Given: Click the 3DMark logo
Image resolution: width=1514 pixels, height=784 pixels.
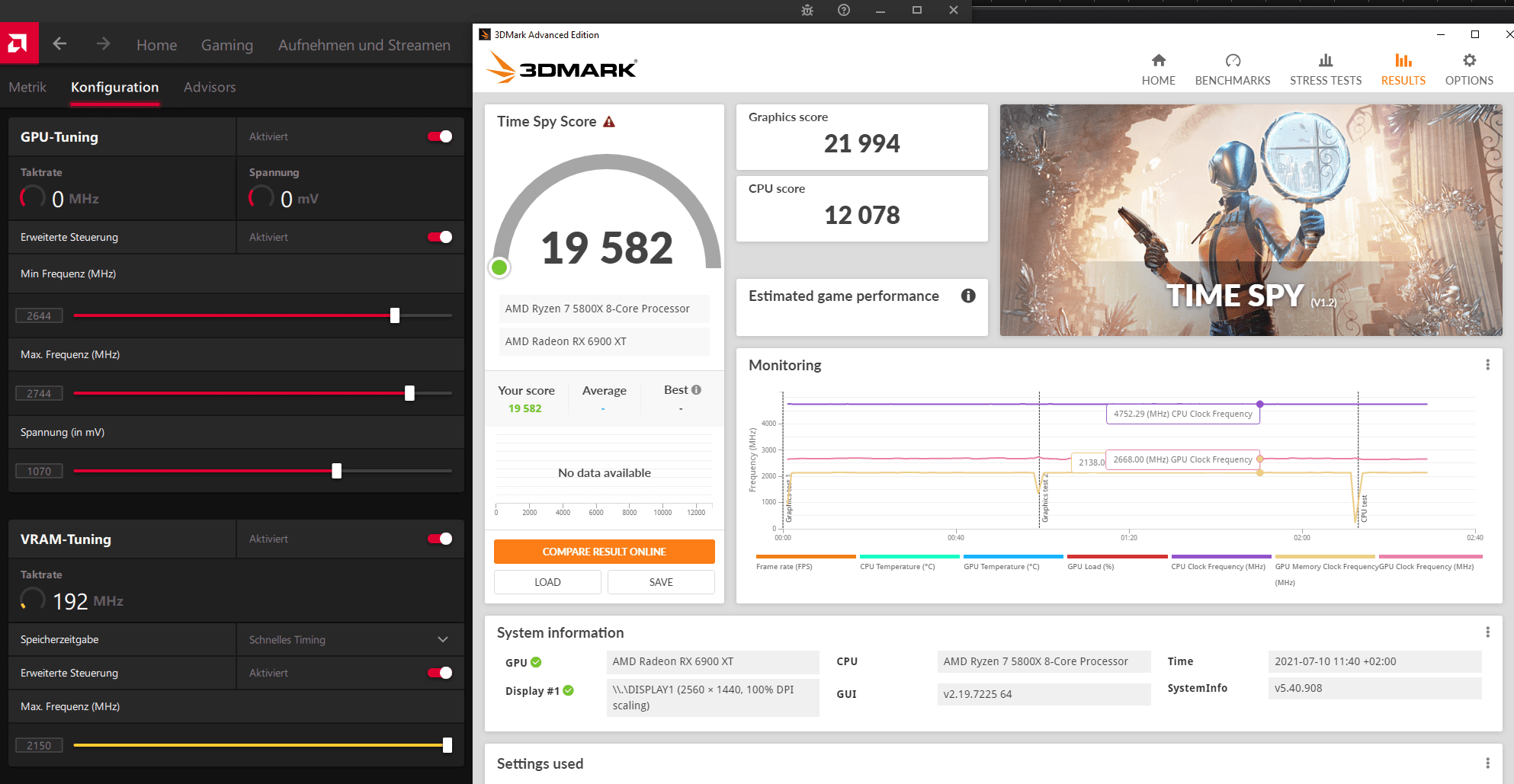Looking at the screenshot, I should click(x=562, y=67).
